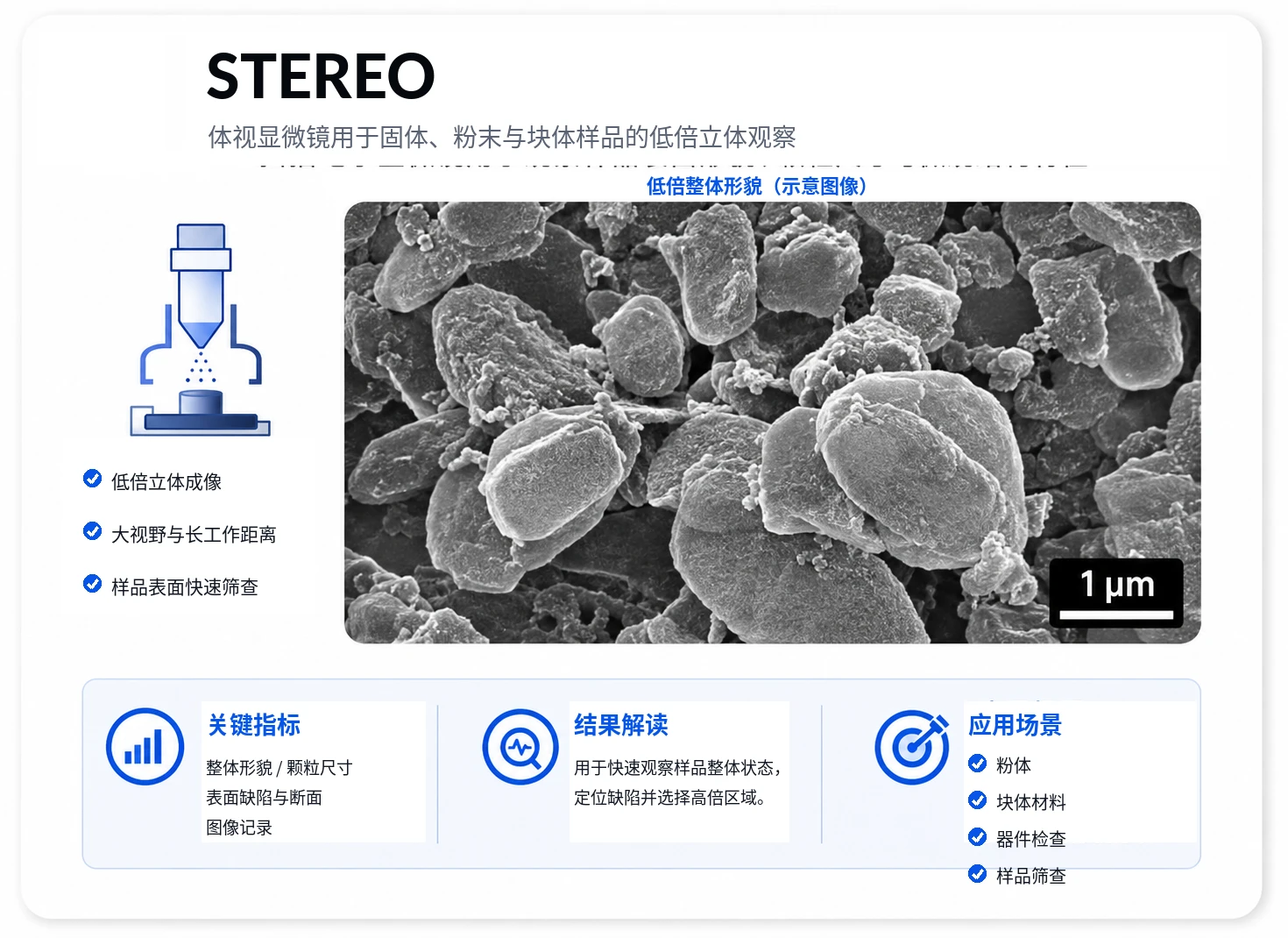
Task: Click the 应用场景 heading
Action: (x=1016, y=725)
